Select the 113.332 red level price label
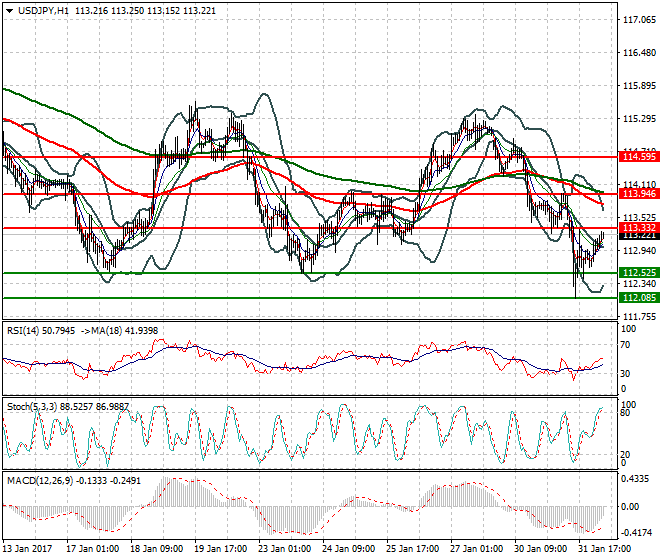This screenshot has width=660, height=560. coord(639,227)
